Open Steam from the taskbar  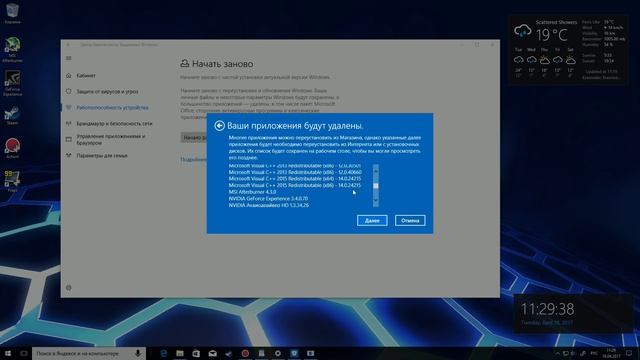coord(229,353)
